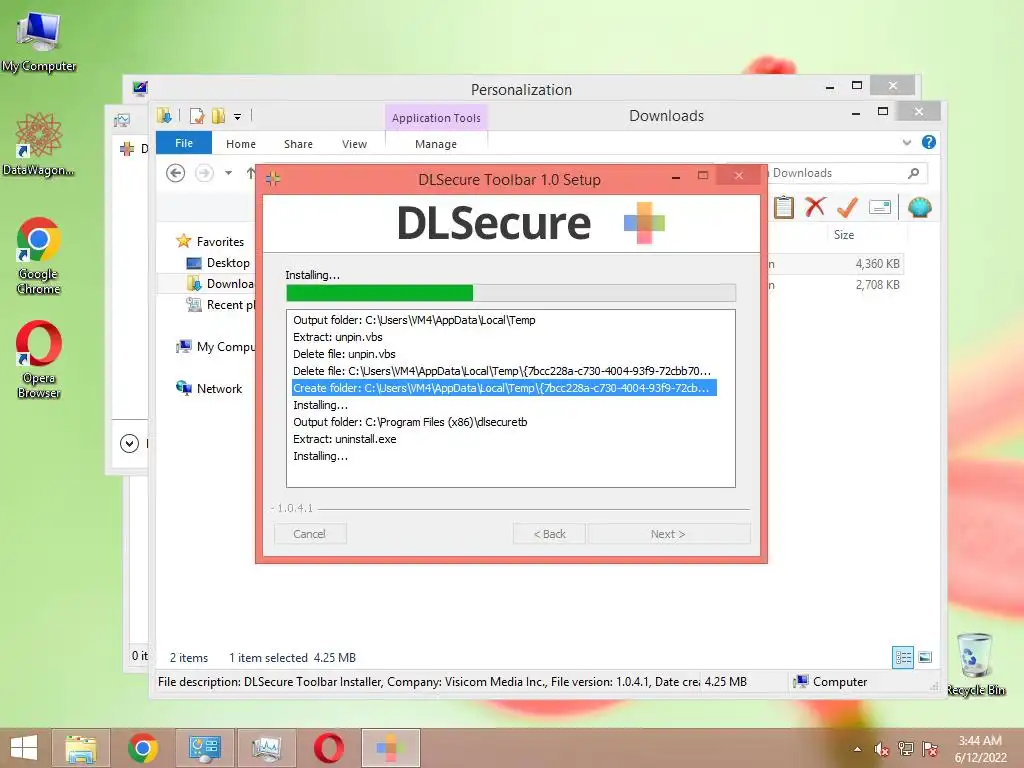
Task: Click the muted volume tray icon
Action: [x=881, y=749]
